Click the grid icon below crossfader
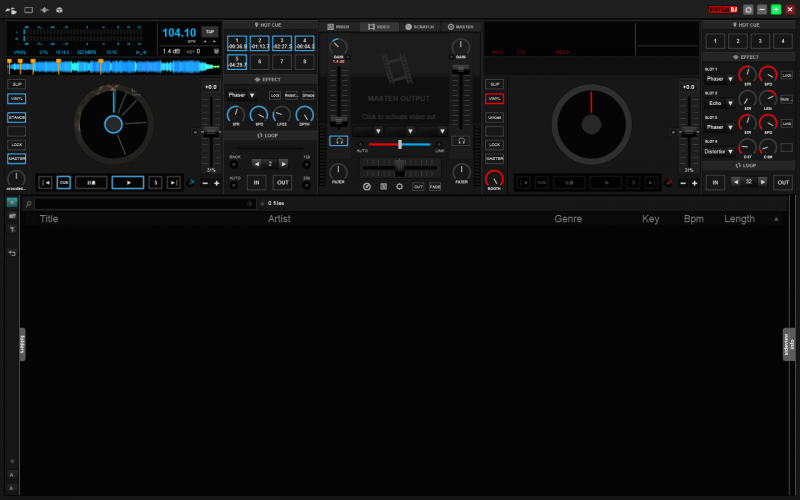The height and width of the screenshot is (500, 800). [383, 187]
